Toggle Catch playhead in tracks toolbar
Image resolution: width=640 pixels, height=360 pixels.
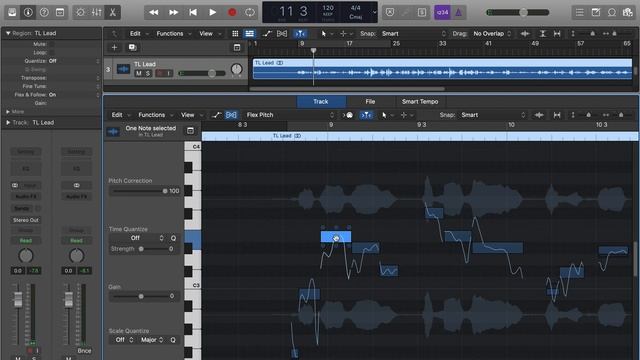coord(300,33)
